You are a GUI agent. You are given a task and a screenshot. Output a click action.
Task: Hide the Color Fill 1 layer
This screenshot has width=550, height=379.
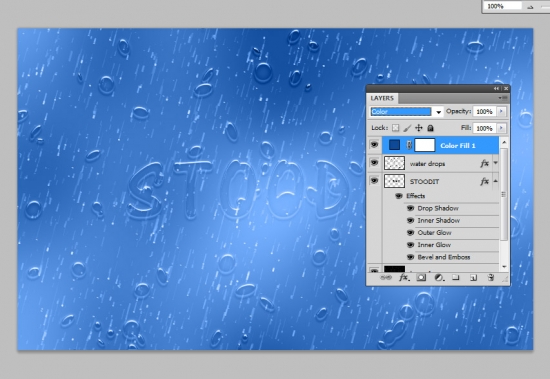click(374, 145)
